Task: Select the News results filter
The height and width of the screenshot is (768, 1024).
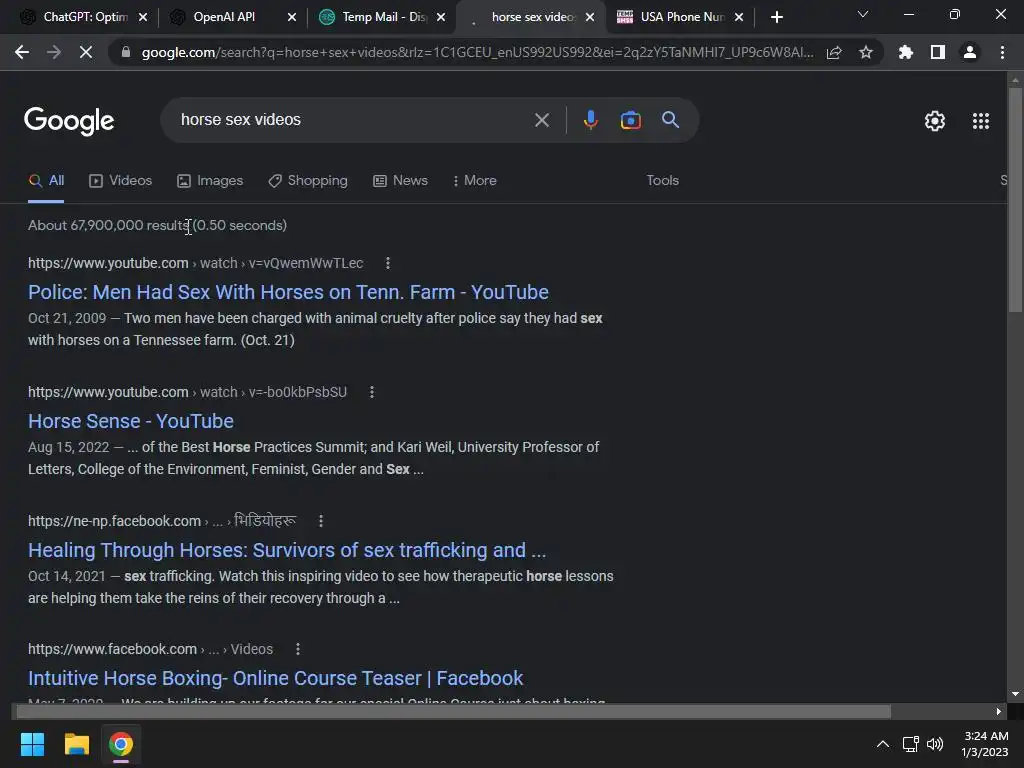Action: click(x=400, y=181)
